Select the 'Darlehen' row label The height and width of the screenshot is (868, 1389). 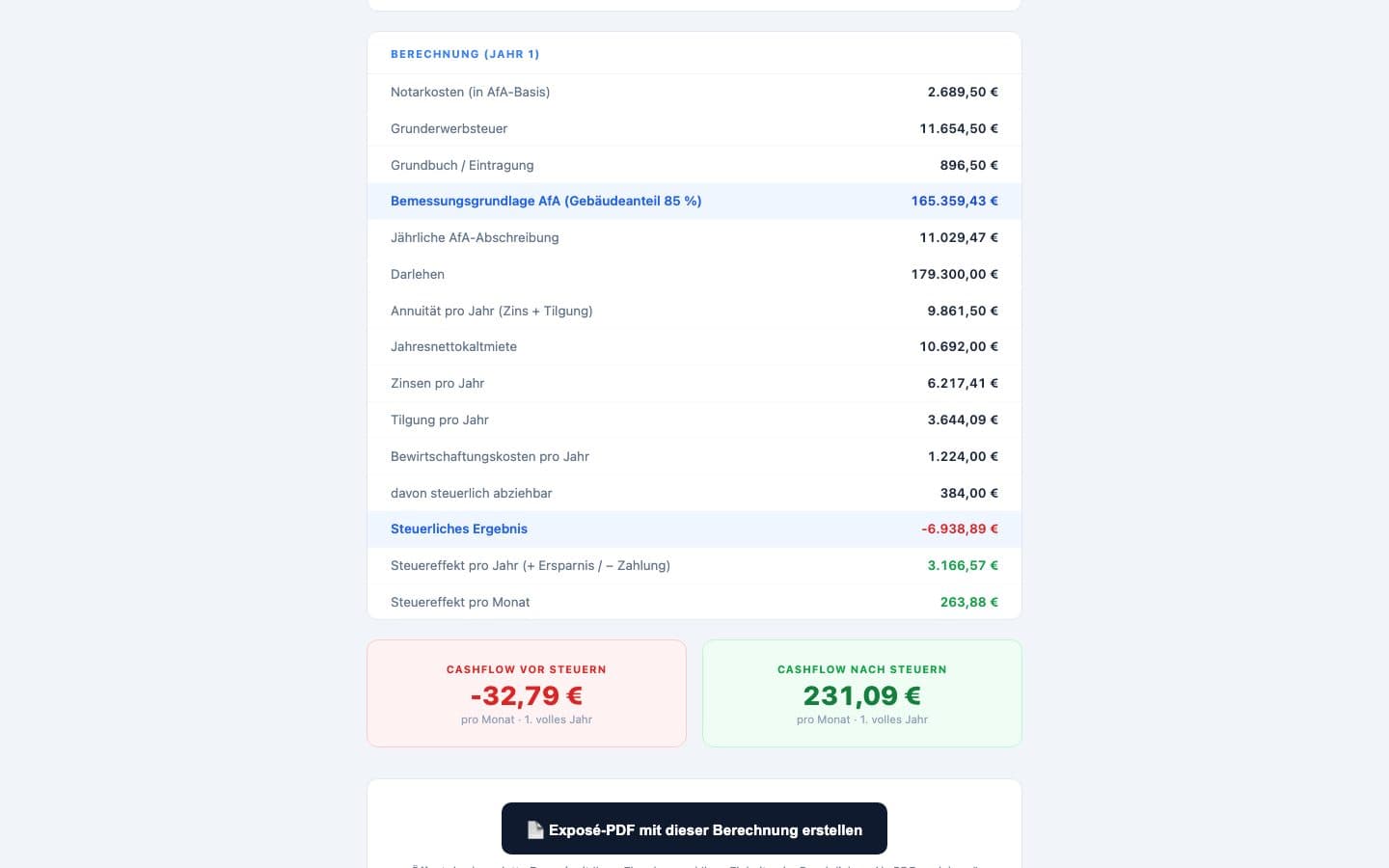[x=418, y=274]
